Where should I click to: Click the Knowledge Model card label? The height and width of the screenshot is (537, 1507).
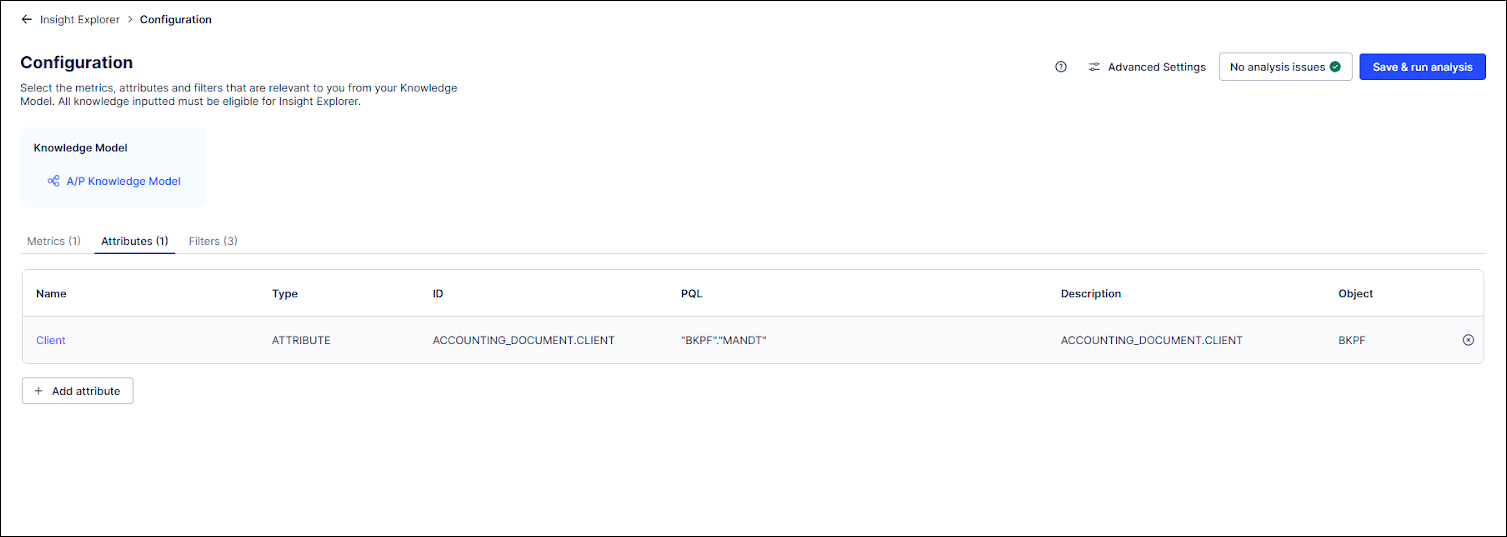[x=81, y=148]
